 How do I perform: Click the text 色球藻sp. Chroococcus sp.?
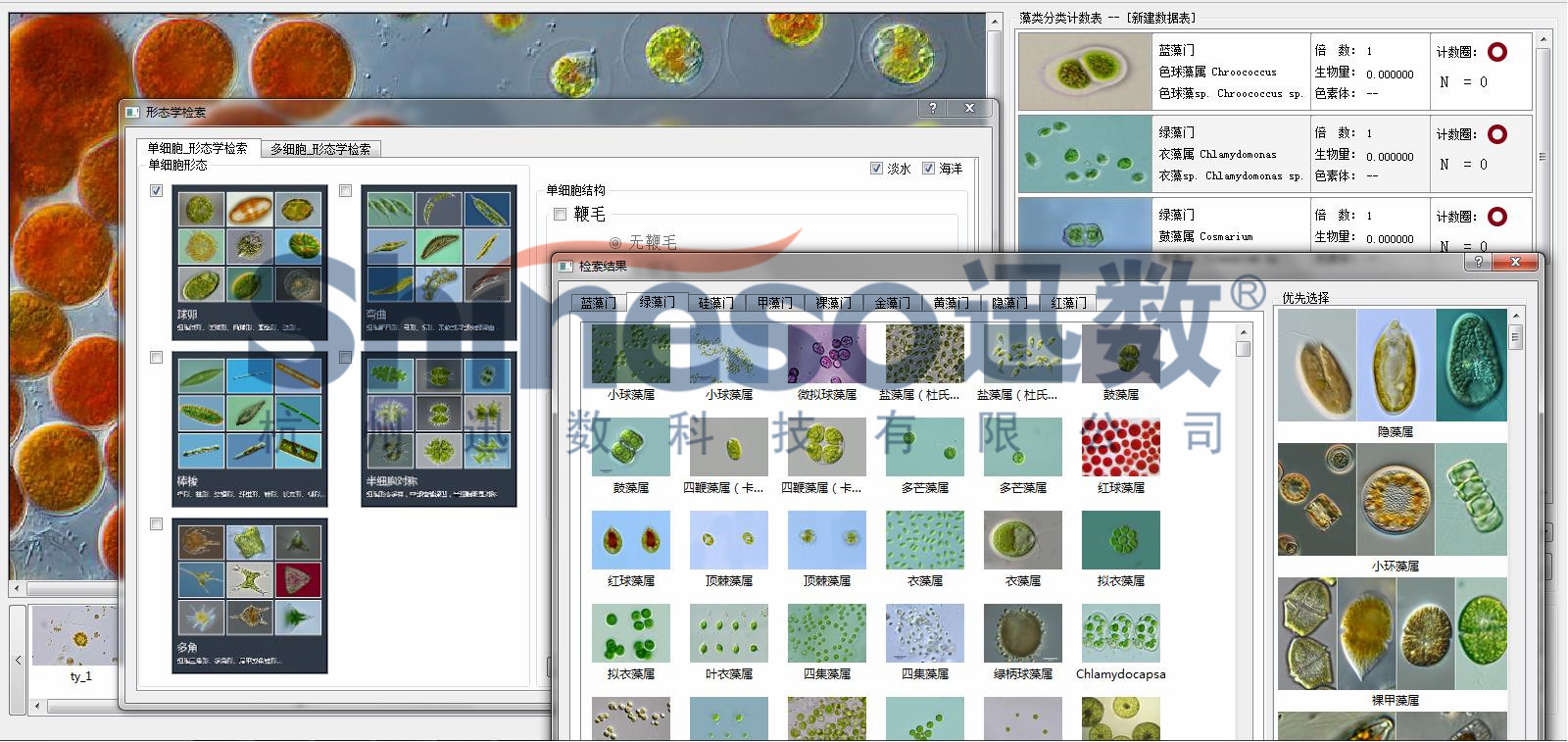click(1230, 94)
